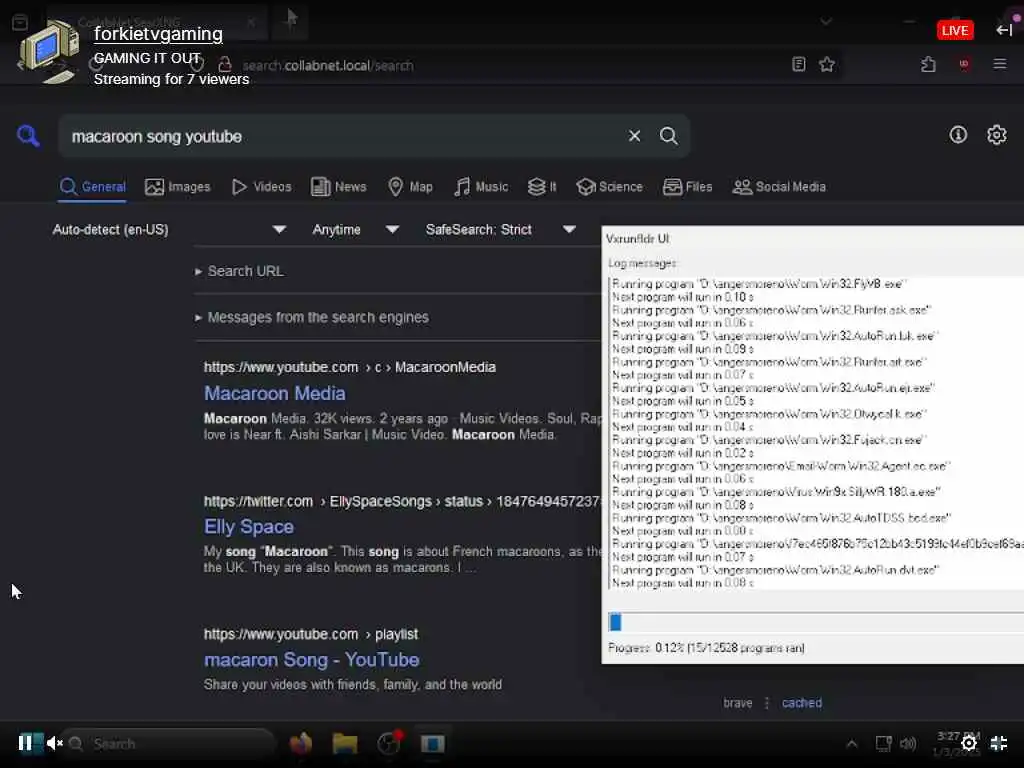
Task: Click the volume icon in the system tray
Action: 908,743
